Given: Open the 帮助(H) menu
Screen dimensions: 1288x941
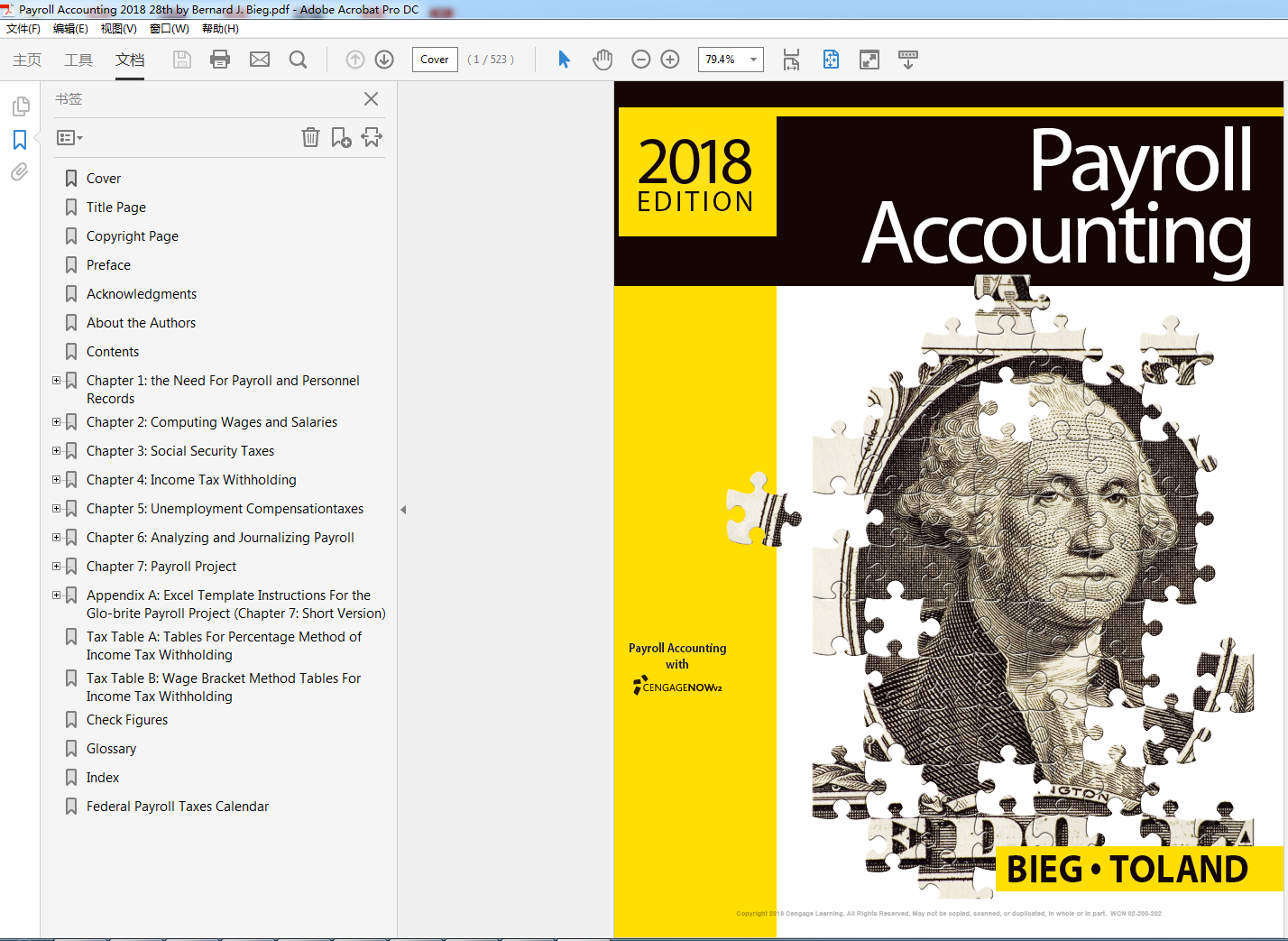Looking at the screenshot, I should 220,29.
